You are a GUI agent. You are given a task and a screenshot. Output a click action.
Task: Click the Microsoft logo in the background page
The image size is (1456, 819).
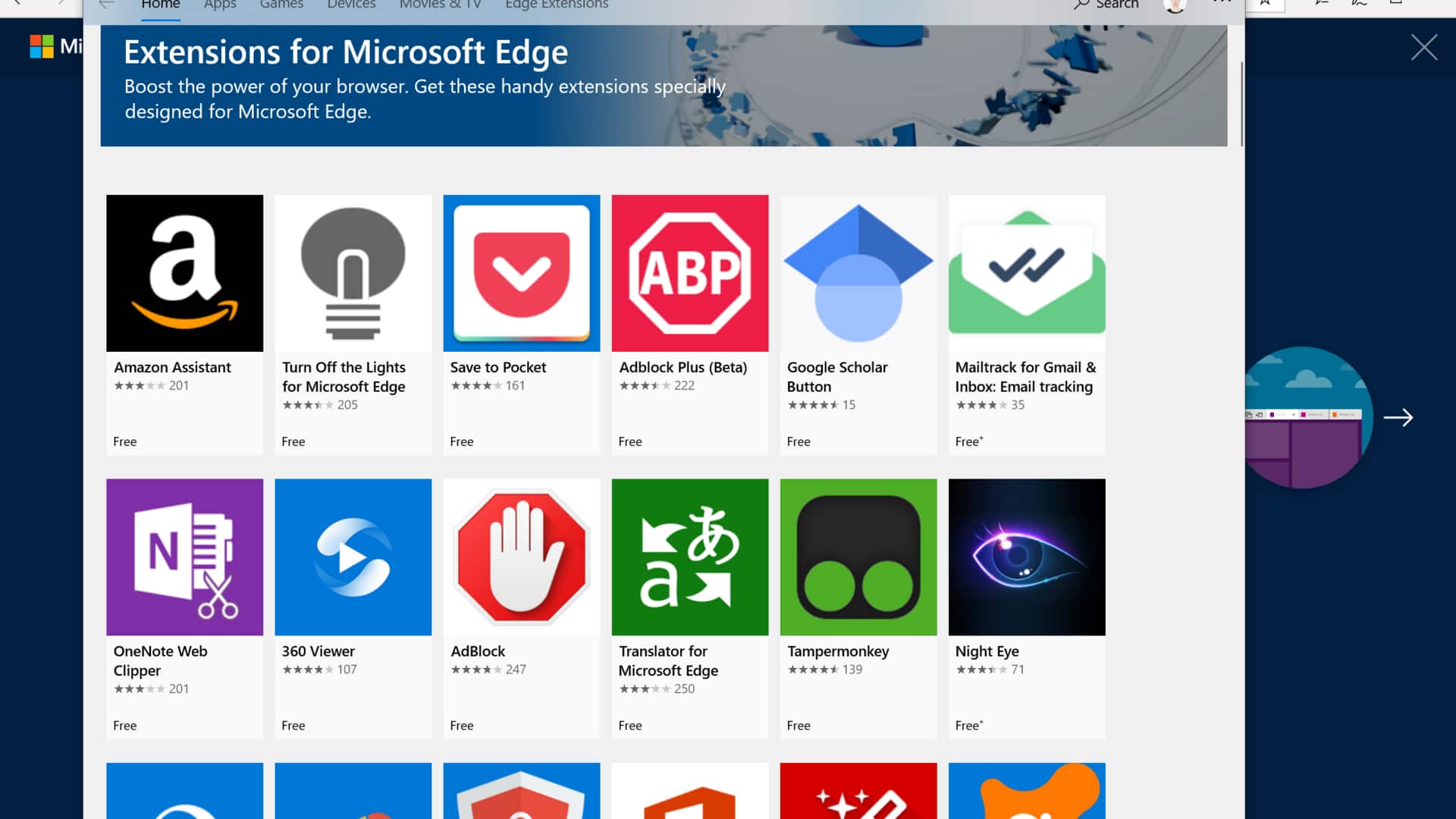coord(42,46)
